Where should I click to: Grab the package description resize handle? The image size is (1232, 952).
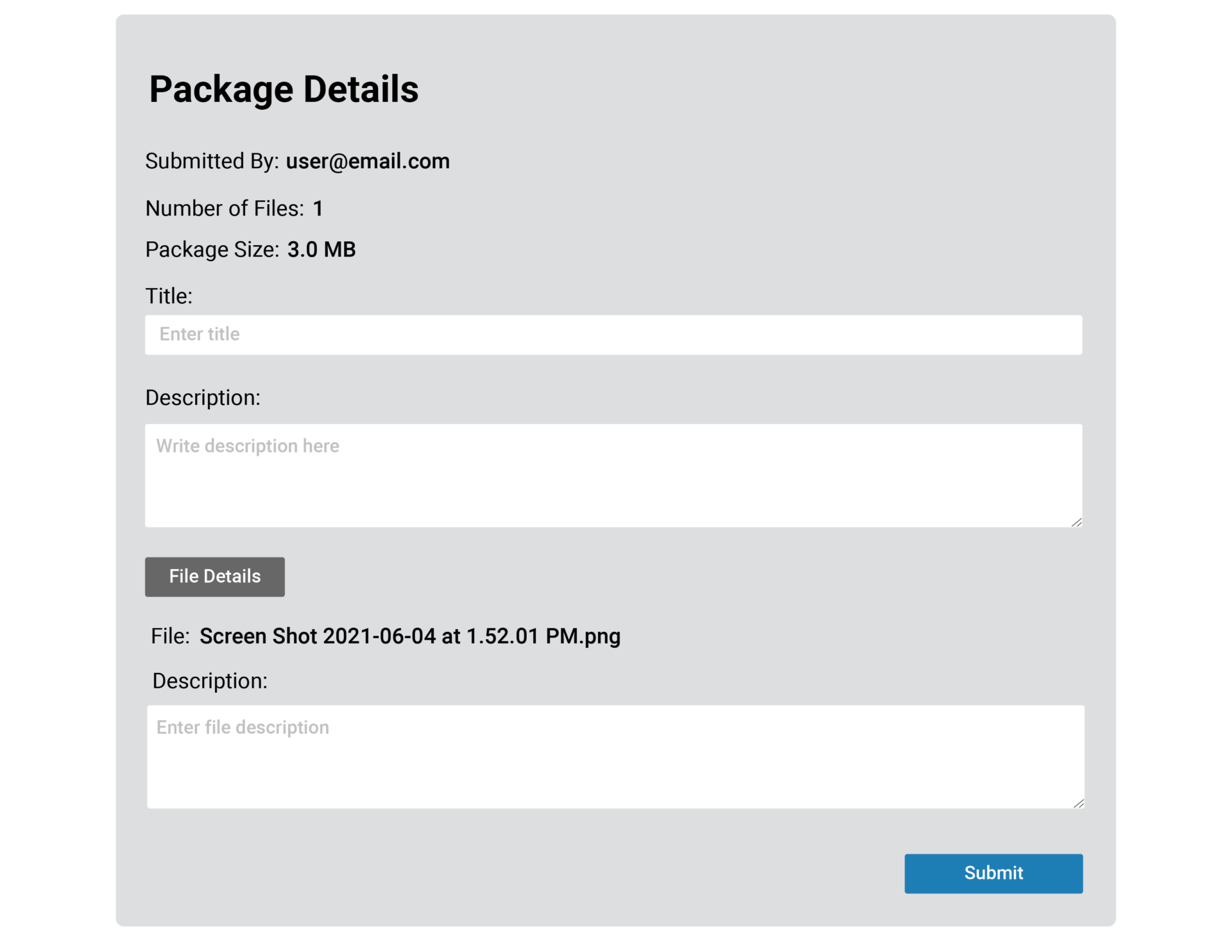1077,522
